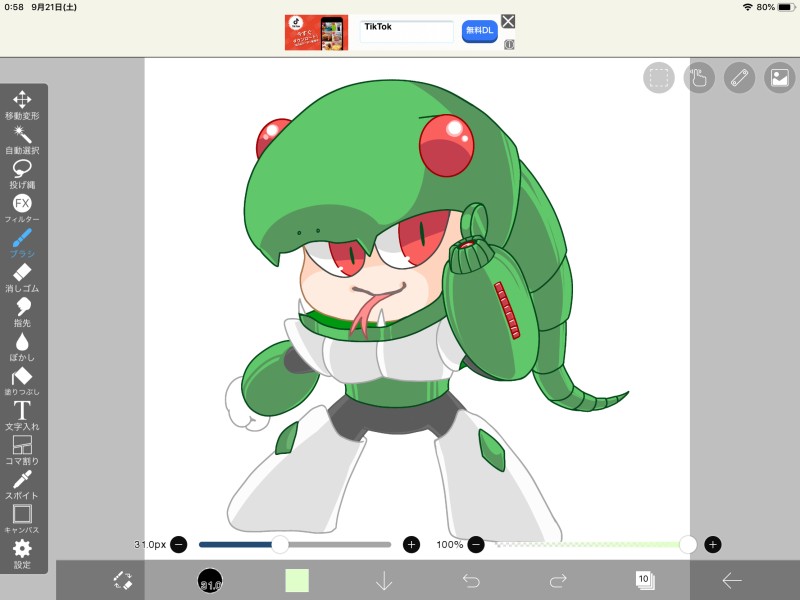Open the ruler tool button

[739, 78]
